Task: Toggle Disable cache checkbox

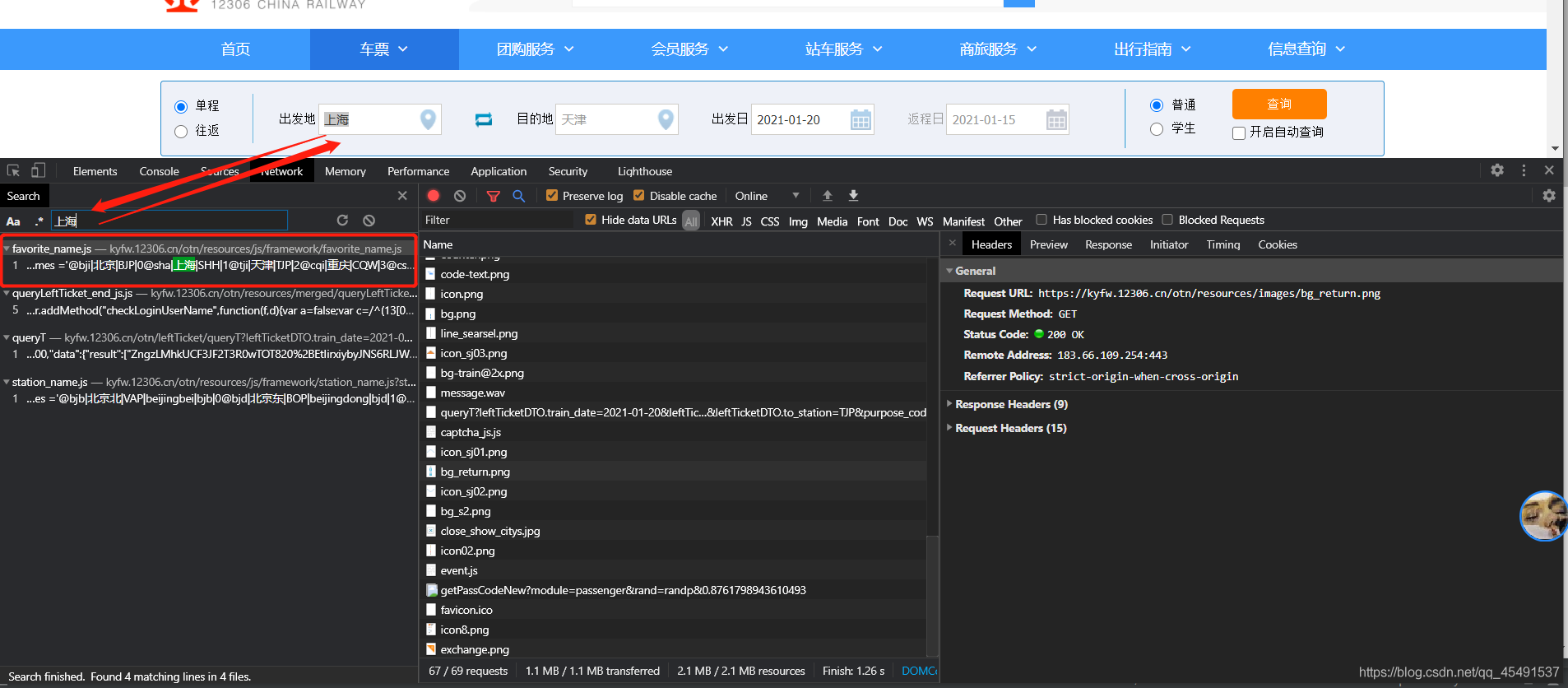Action: (x=639, y=196)
